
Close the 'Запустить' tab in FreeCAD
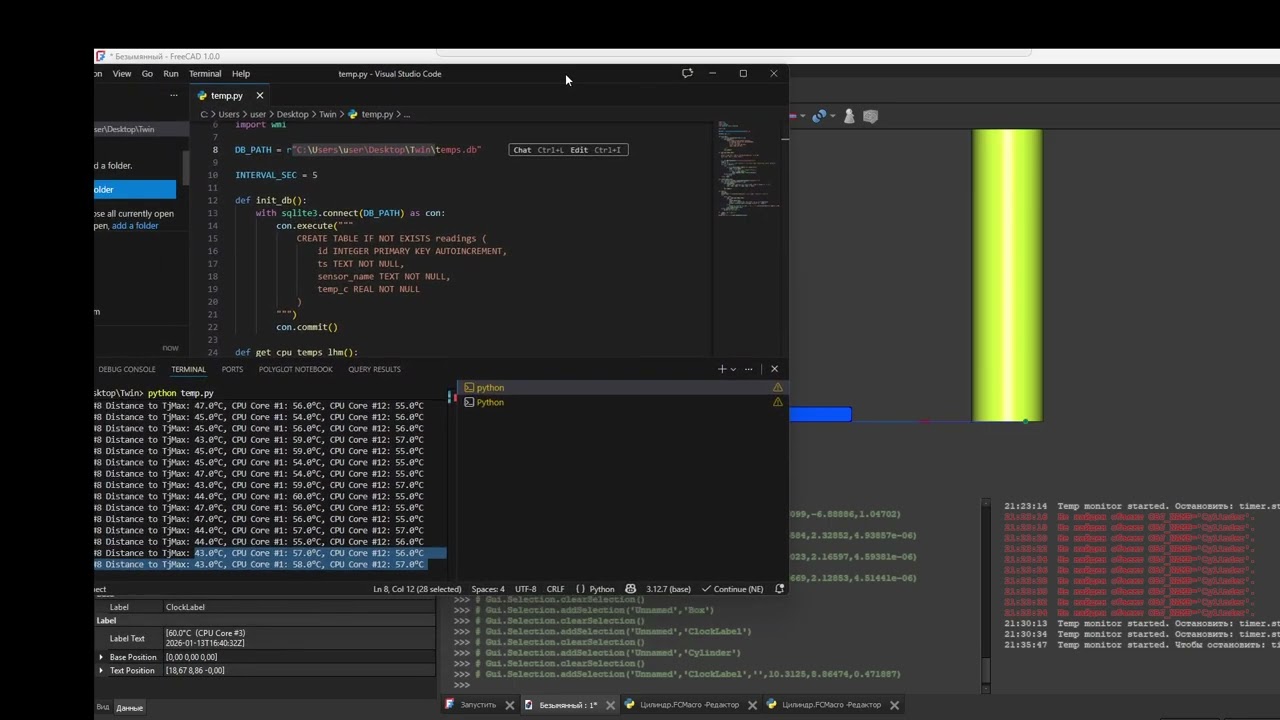[510, 705]
